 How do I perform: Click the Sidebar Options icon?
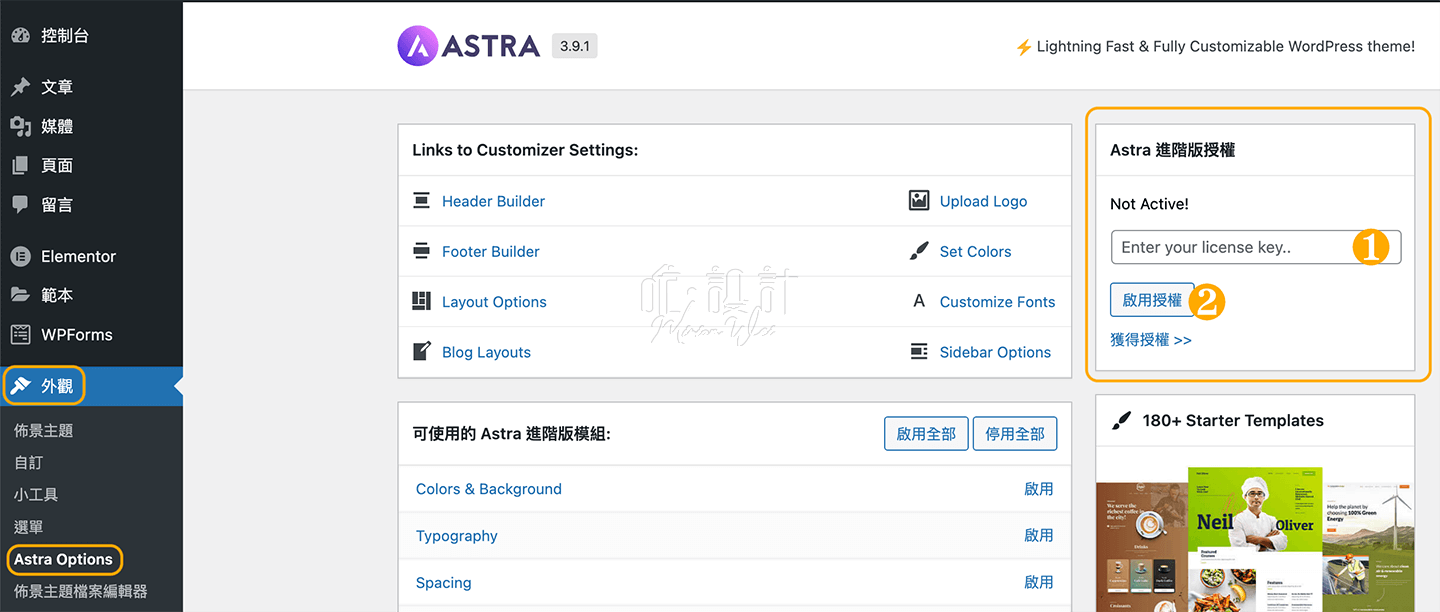coord(919,351)
